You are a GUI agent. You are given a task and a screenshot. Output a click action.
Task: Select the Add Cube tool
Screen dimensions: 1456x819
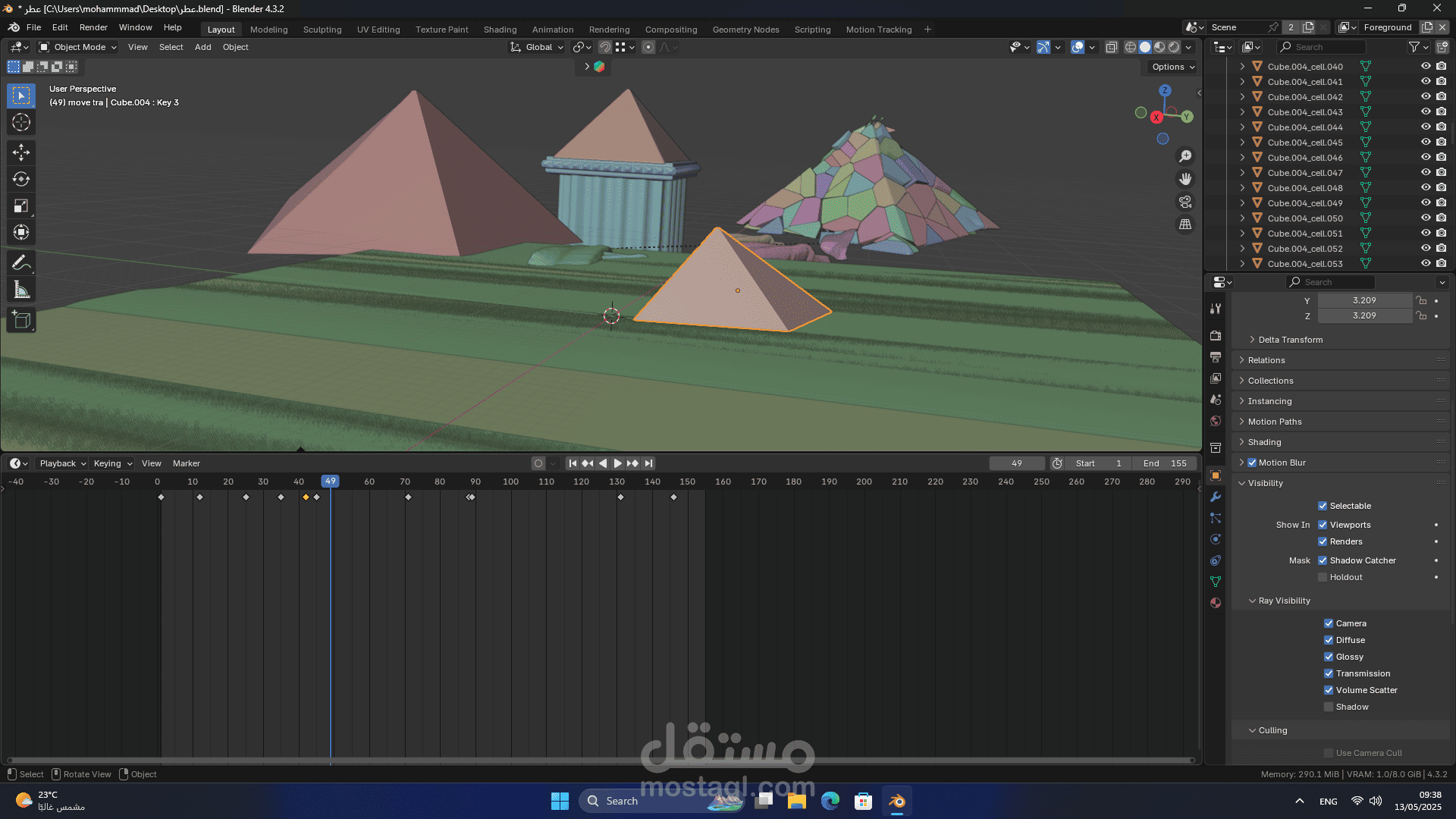click(x=21, y=320)
